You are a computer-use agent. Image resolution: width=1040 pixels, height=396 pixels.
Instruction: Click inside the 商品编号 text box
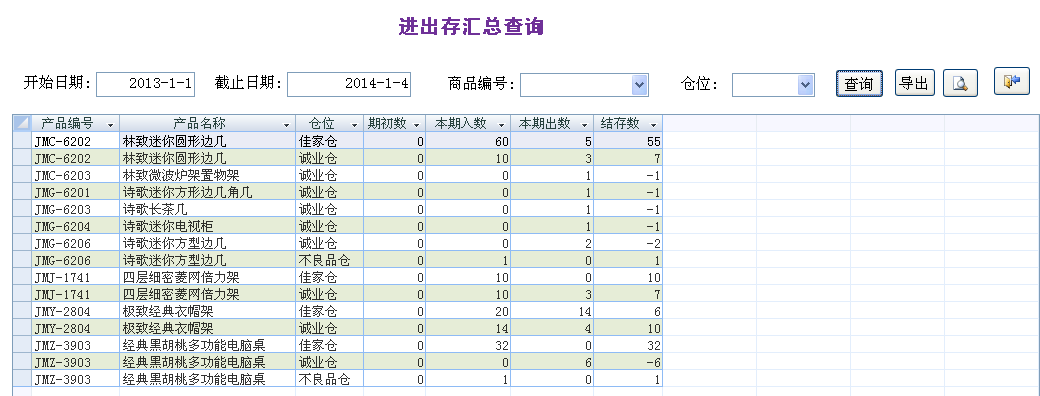click(576, 84)
